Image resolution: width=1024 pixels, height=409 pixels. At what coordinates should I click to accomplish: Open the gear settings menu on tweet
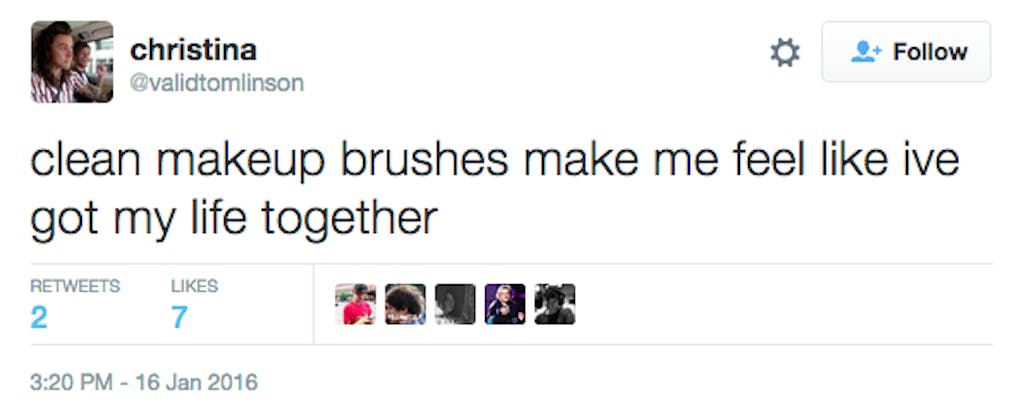(x=785, y=53)
